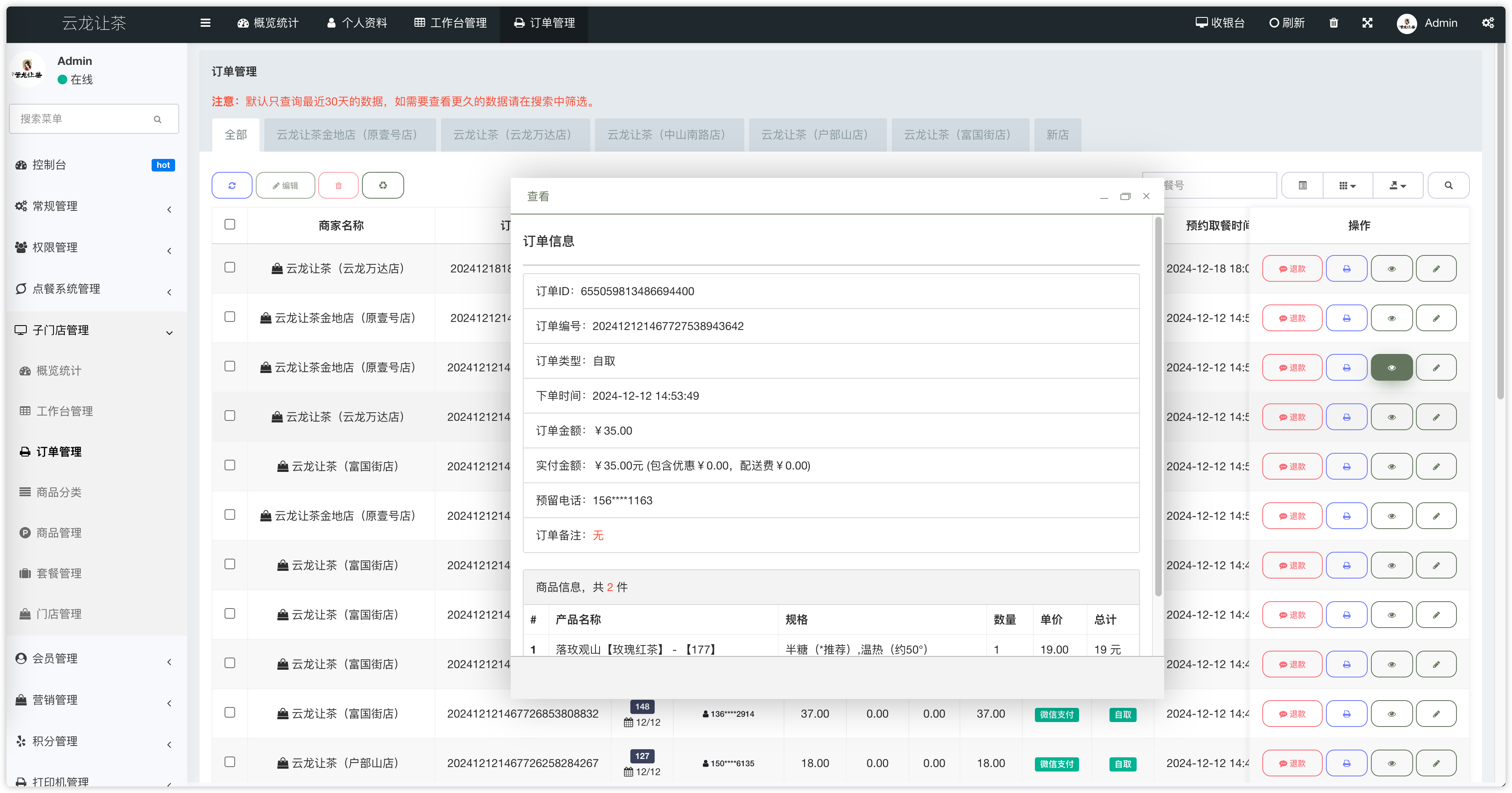The width and height of the screenshot is (1512, 793).
Task: Click 刷新 in top bar
Action: tap(1287, 23)
